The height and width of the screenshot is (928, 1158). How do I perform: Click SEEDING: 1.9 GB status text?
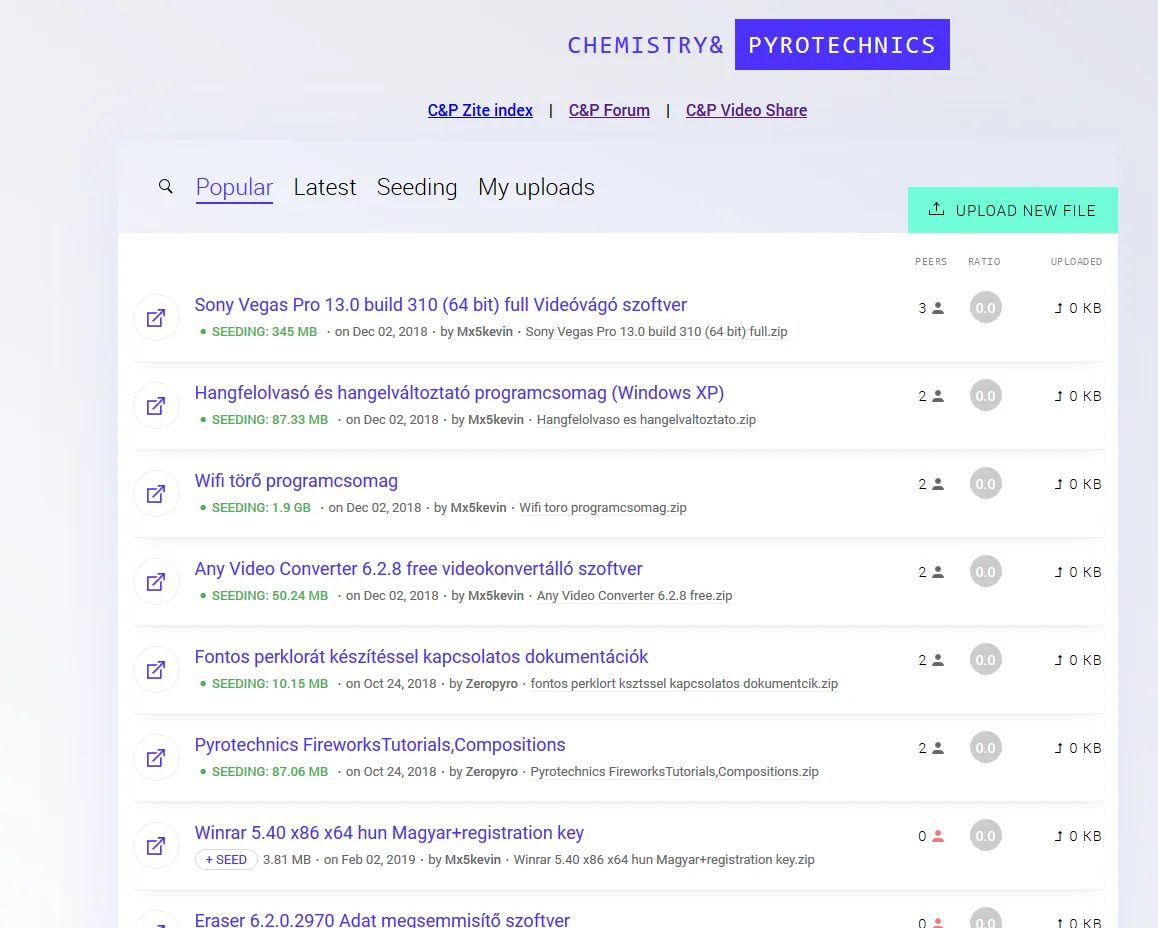pyautogui.click(x=261, y=507)
